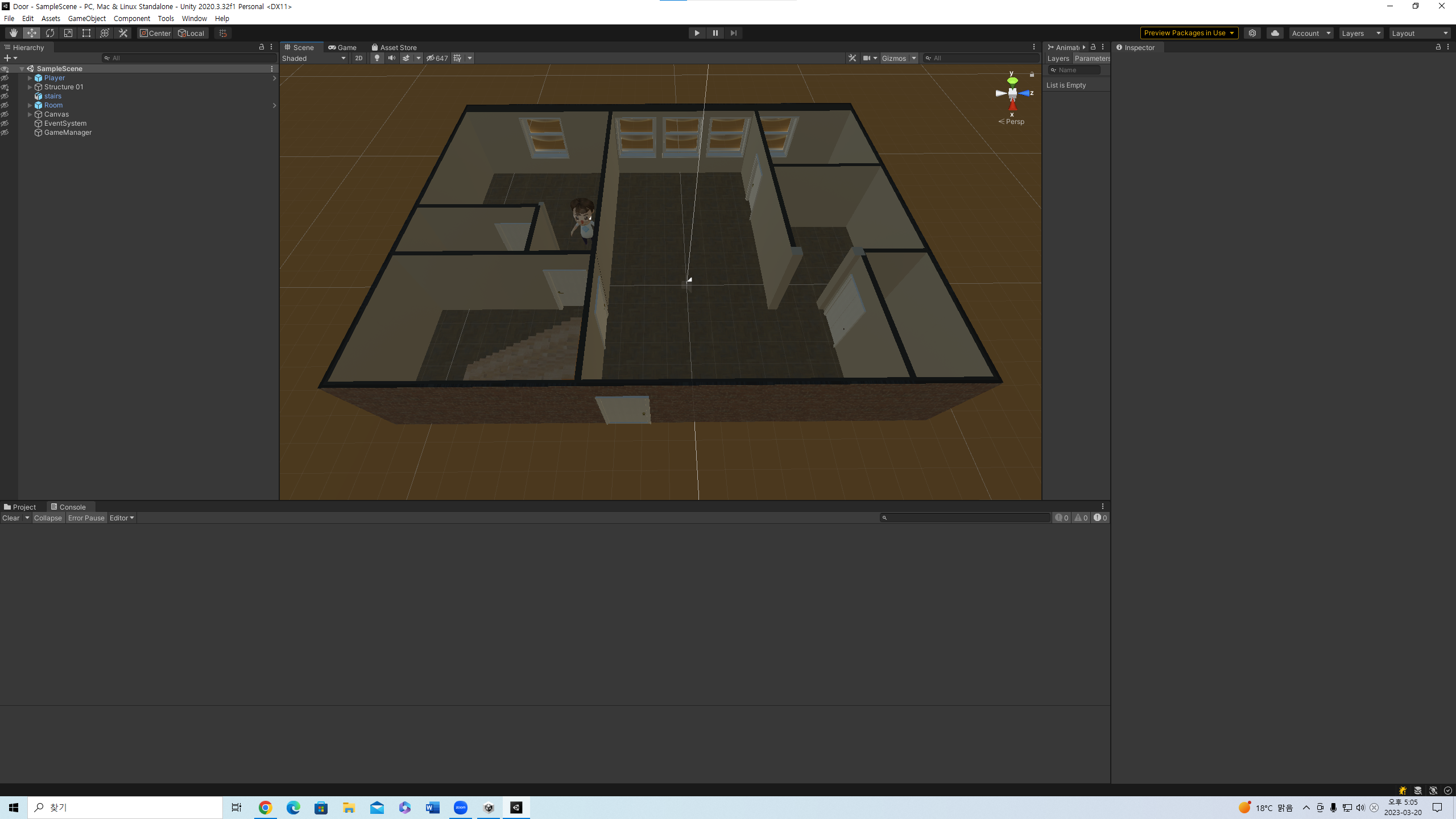Image resolution: width=1456 pixels, height=819 pixels.
Task: Open Shaded draw mode dropdown
Action: coord(314,58)
